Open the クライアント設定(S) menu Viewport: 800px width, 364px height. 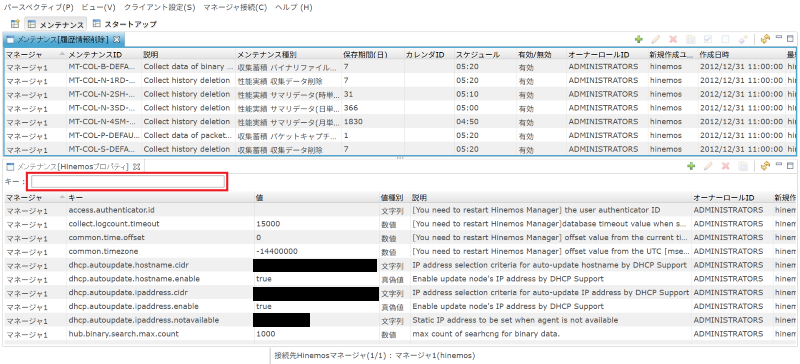pyautogui.click(x=160, y=8)
